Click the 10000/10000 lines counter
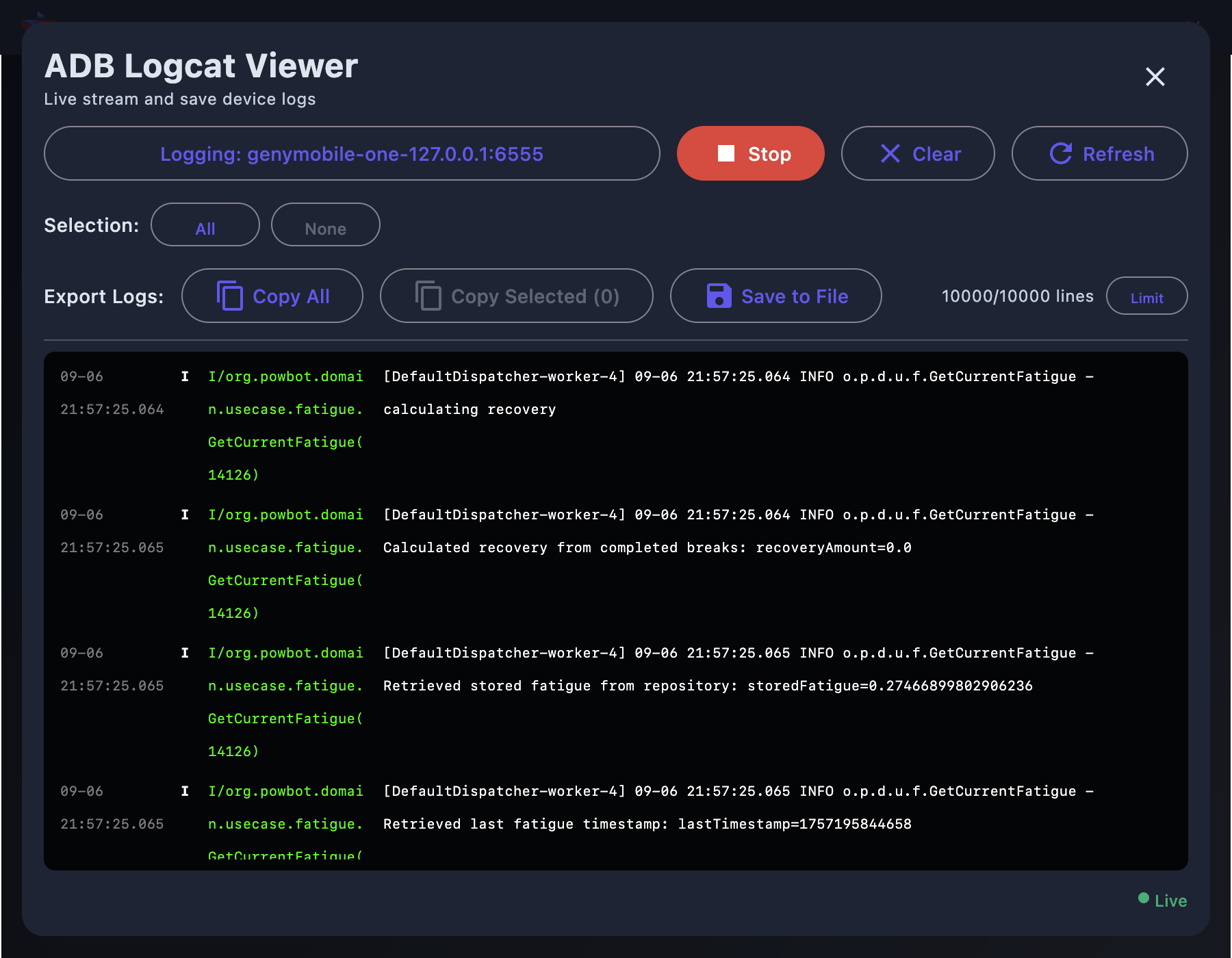The height and width of the screenshot is (958, 1232). (x=1017, y=296)
